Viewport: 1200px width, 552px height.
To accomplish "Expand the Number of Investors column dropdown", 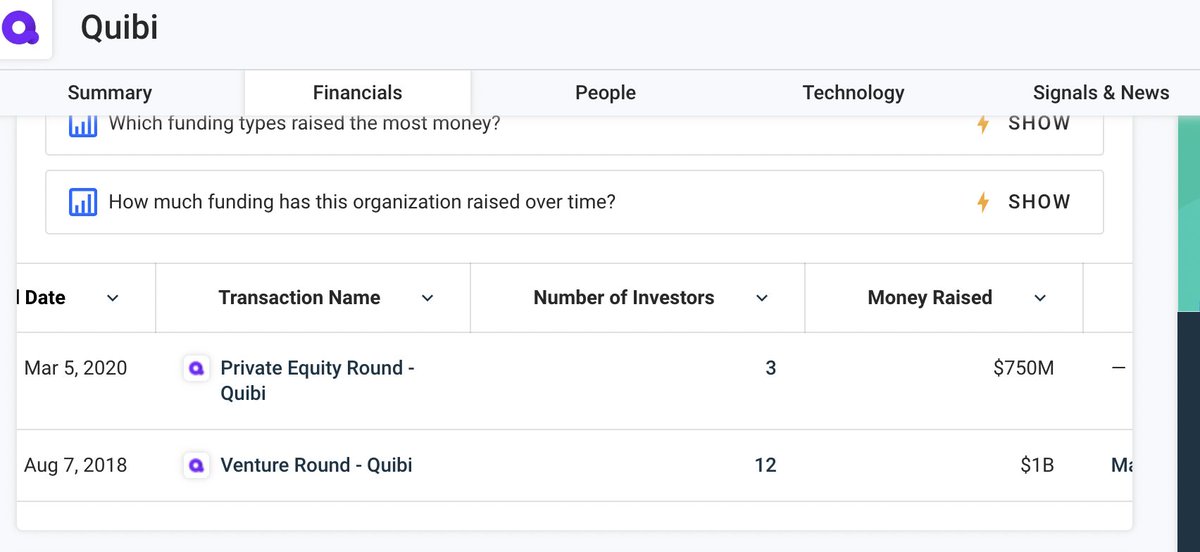I will coord(762,298).
